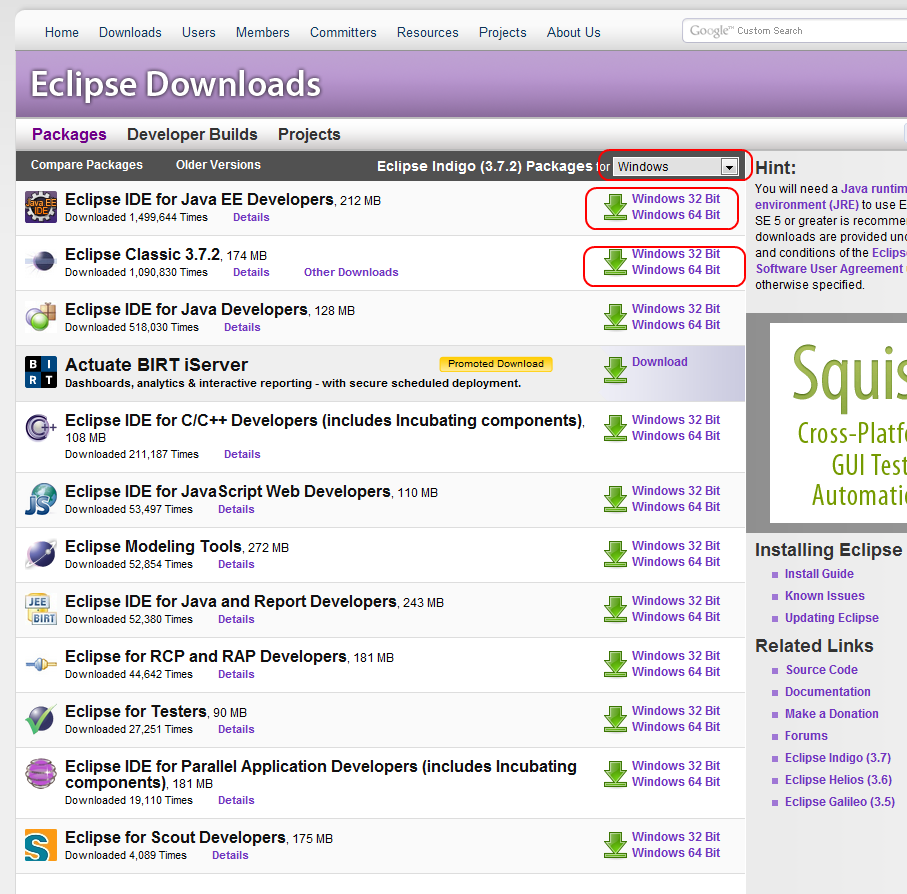Click the C/C++ Developers package icon
This screenshot has width=907, height=894.
[40, 428]
